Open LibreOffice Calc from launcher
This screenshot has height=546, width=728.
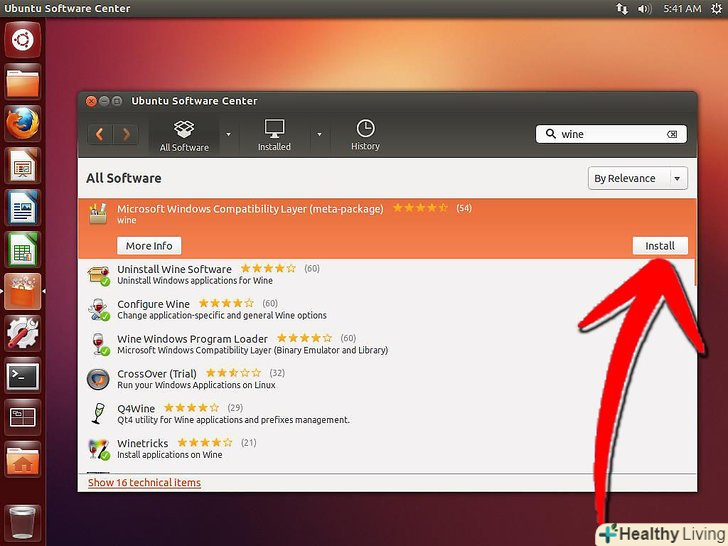(x=22, y=249)
